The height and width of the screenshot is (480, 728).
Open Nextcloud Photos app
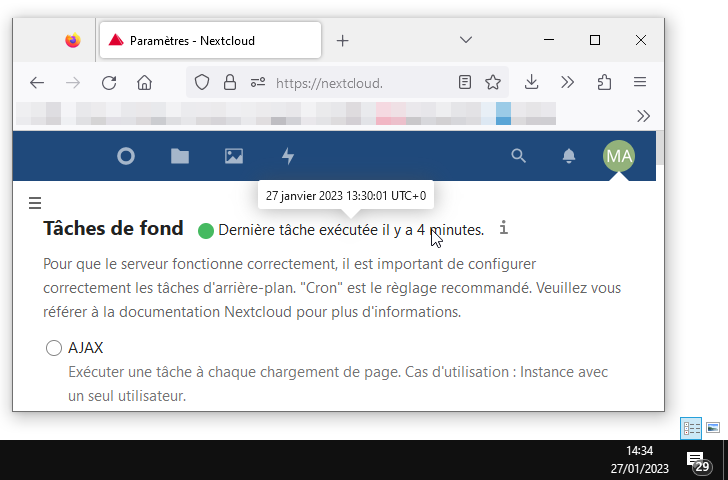(x=234, y=156)
